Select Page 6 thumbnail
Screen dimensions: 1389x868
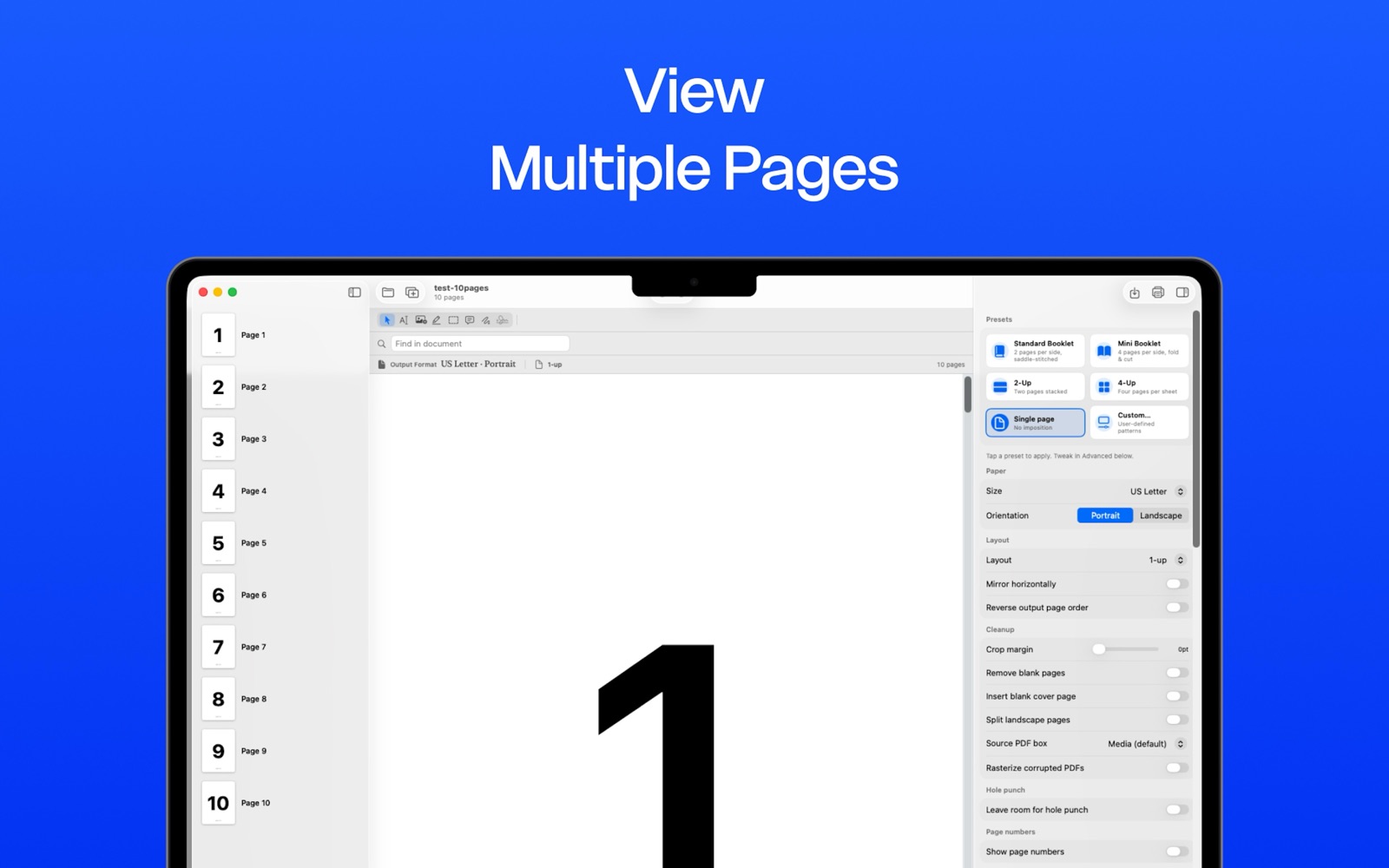click(218, 595)
